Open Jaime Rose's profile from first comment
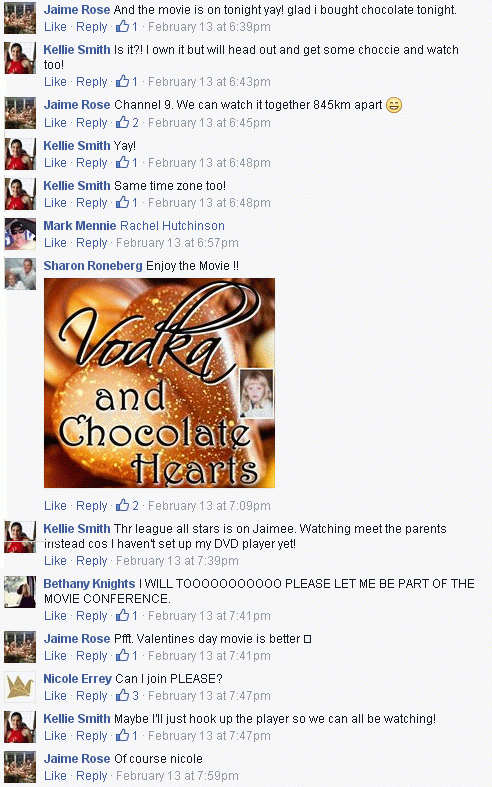Image resolution: width=492 pixels, height=787 pixels. pyautogui.click(x=77, y=10)
